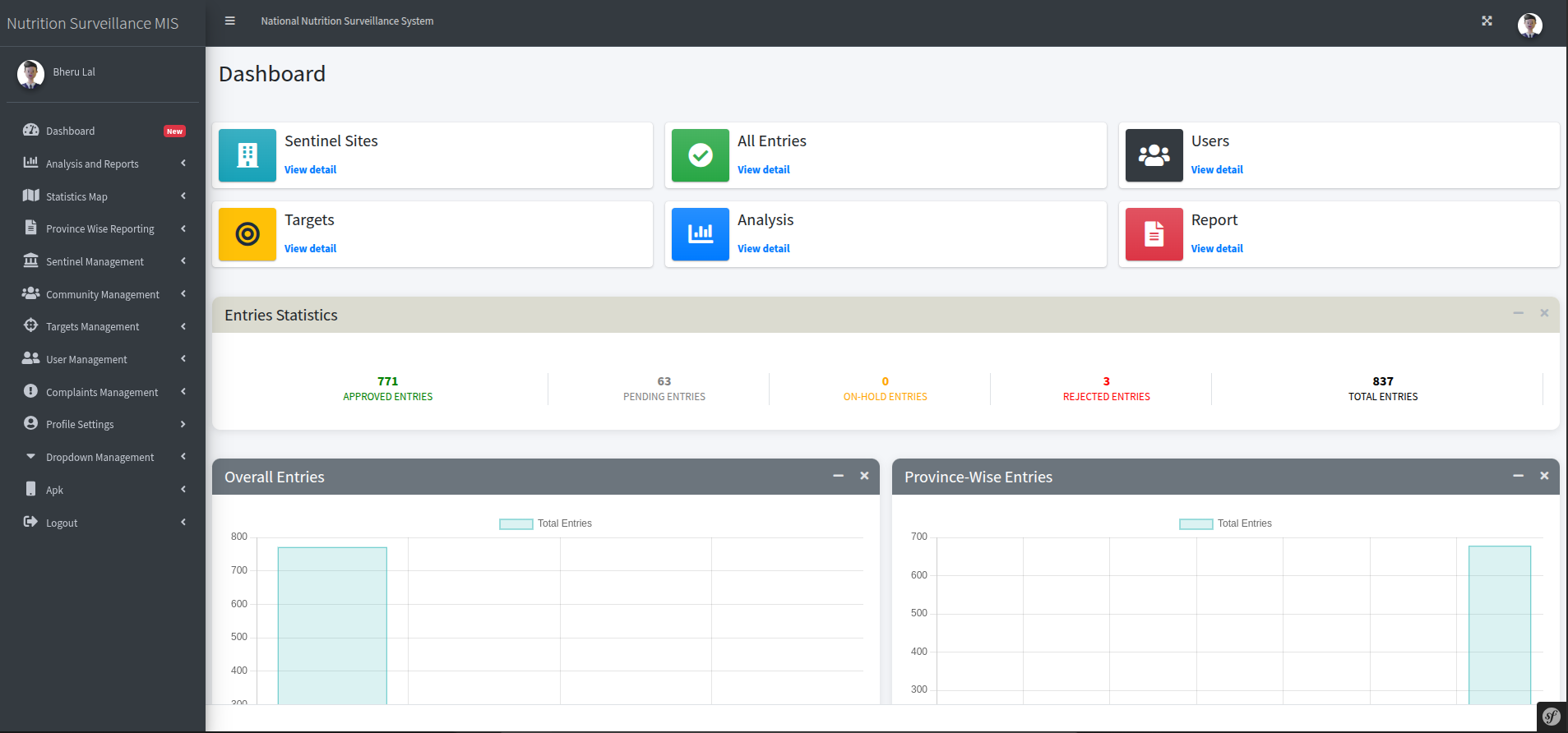This screenshot has height=733, width=1568.
Task: Open View detail link under All Entries
Action: [763, 170]
